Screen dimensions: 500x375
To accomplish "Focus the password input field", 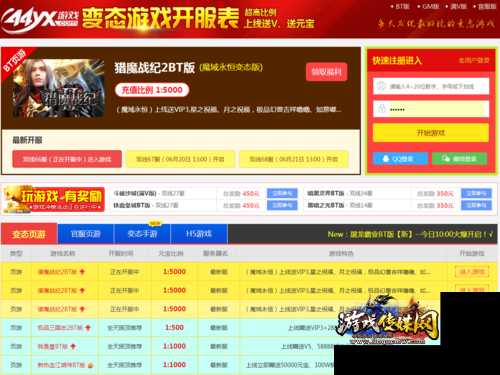I will coord(431,109).
